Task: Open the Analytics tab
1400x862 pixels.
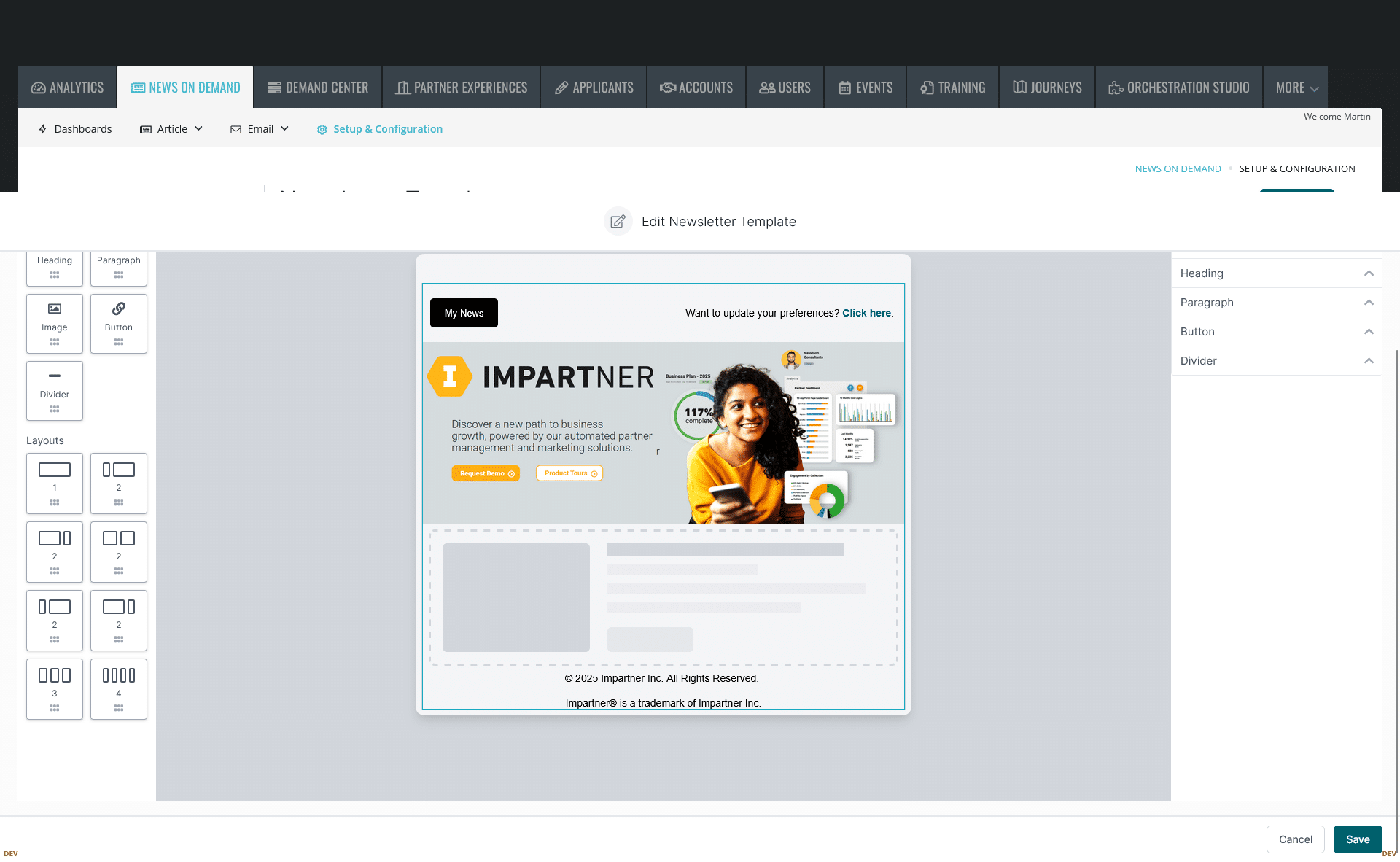Action: [67, 88]
